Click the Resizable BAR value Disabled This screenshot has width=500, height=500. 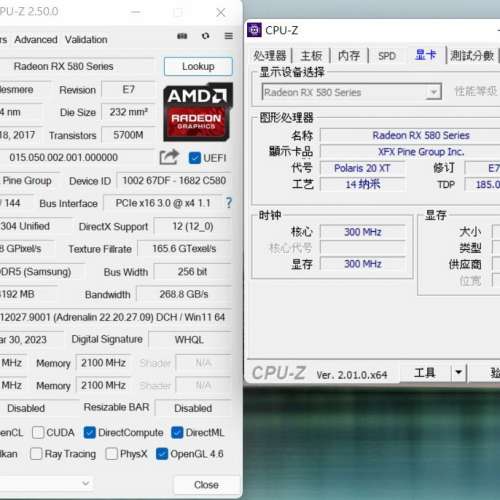[193, 408]
